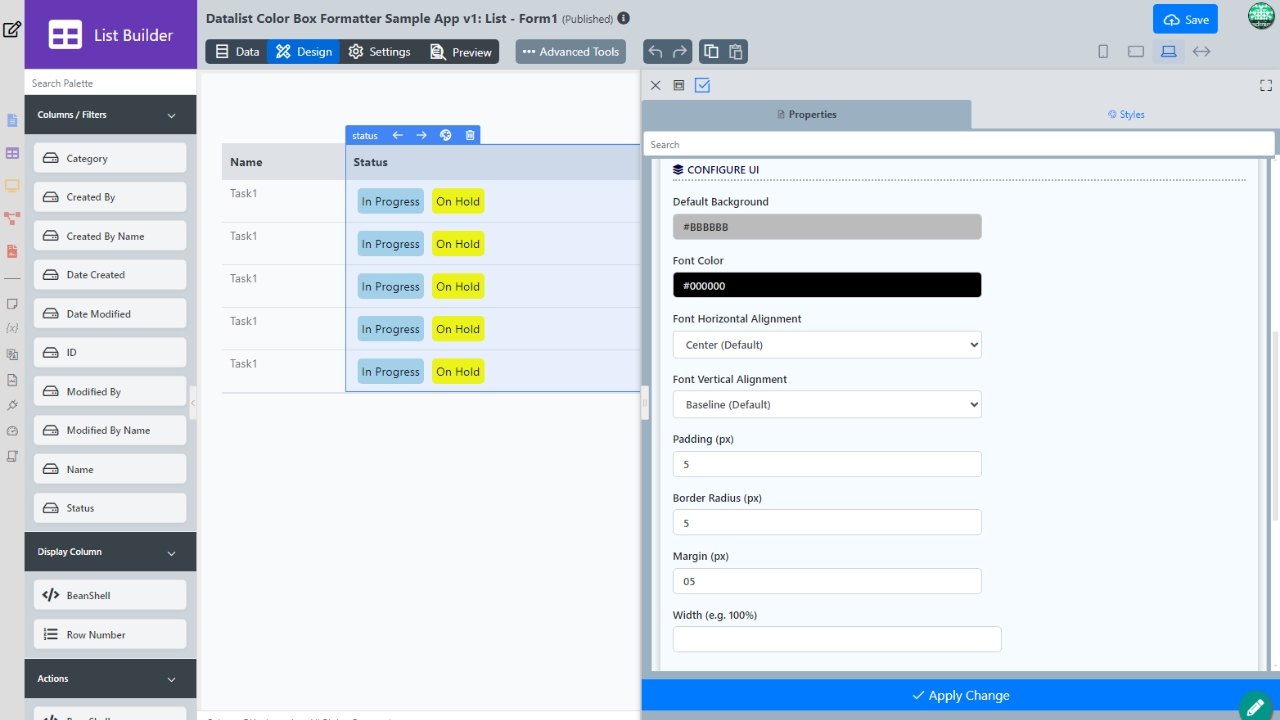The width and height of the screenshot is (1280, 720).
Task: Toggle the desktop laptop view mode
Action: (x=1168, y=52)
